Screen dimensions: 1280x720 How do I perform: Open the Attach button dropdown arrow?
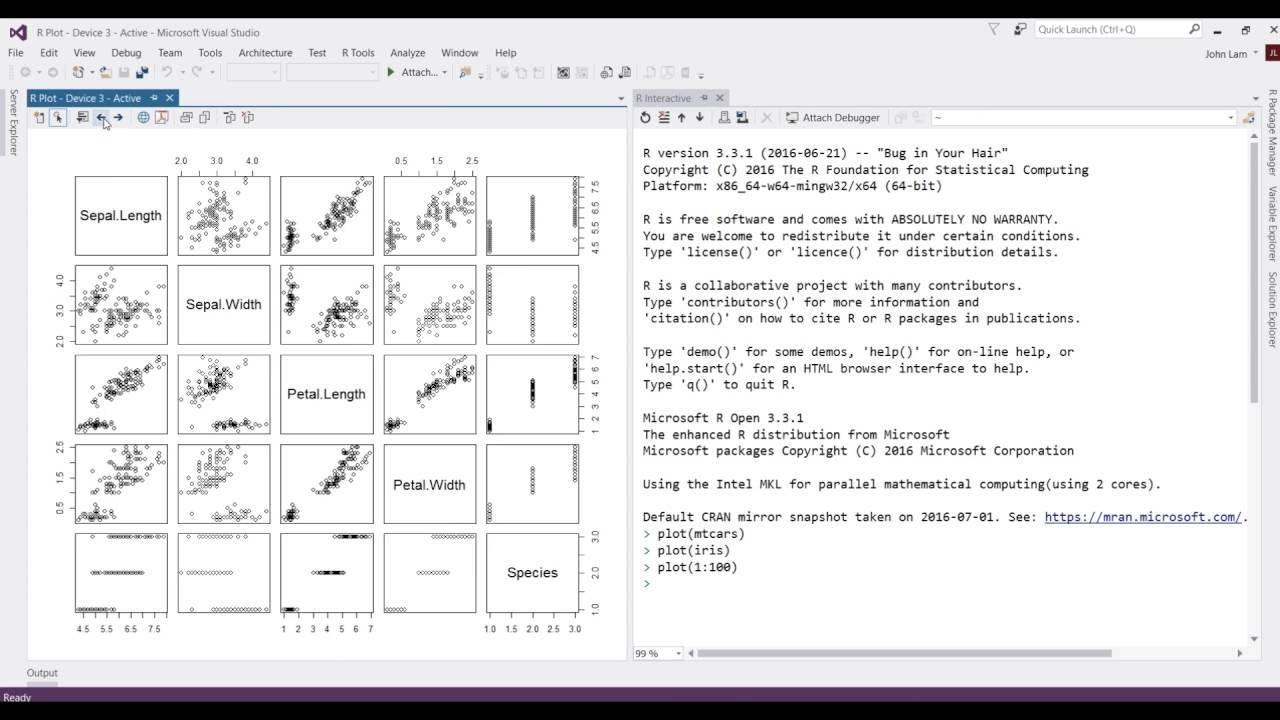tap(444, 72)
